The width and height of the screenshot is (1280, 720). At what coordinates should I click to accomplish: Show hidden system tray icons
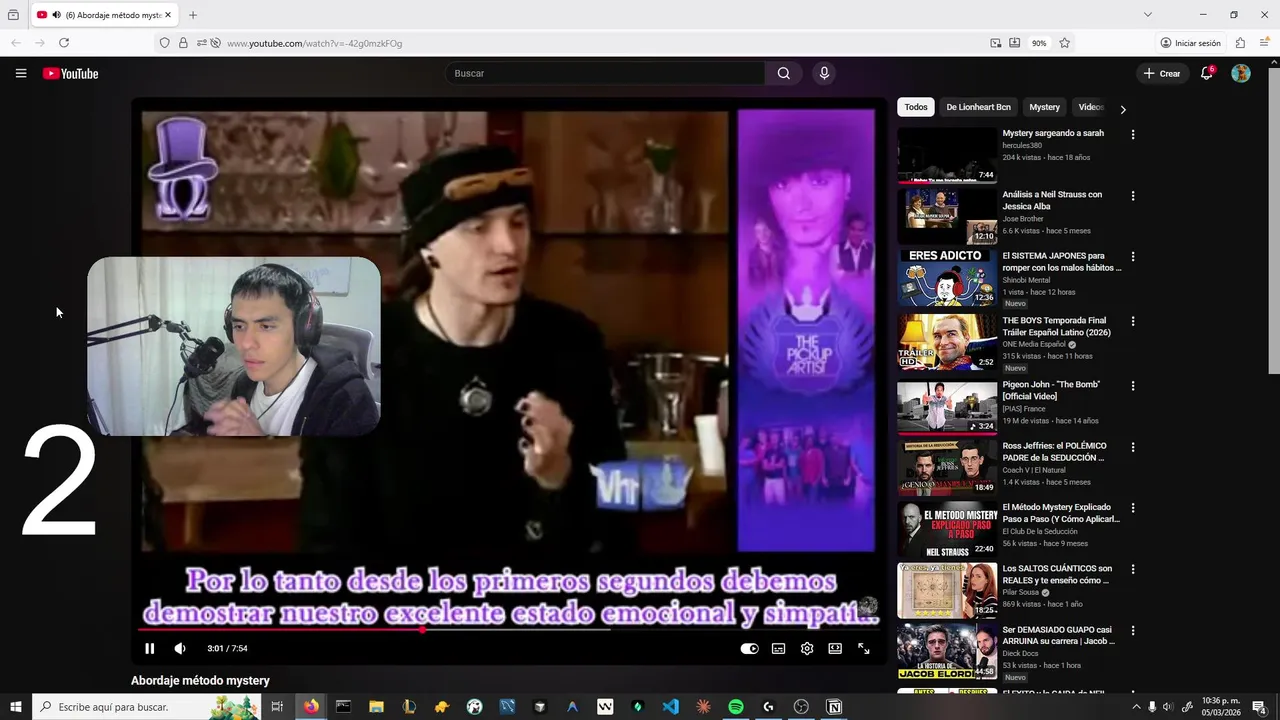(x=1137, y=707)
